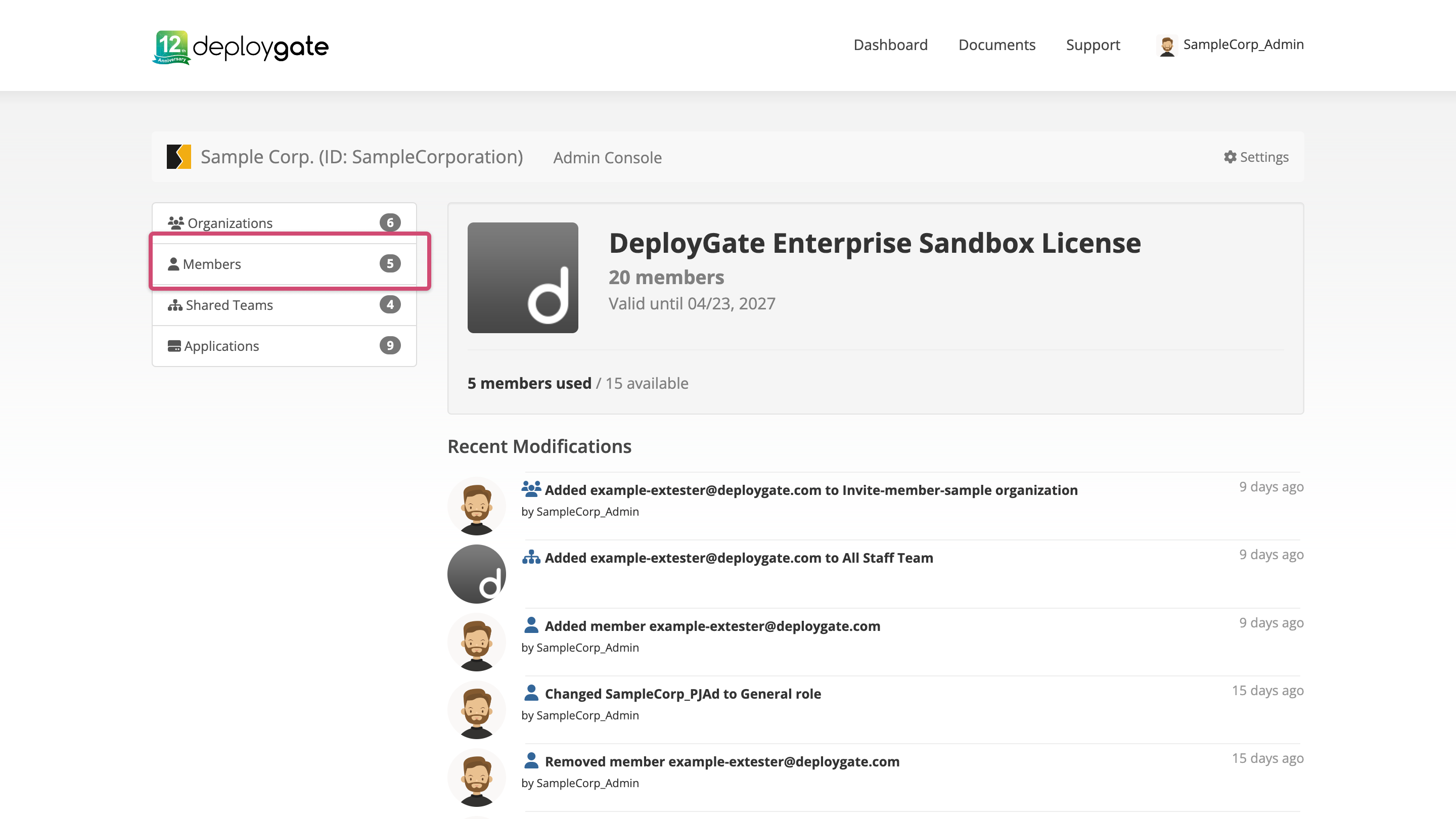Select Members in the sidebar
1456x819 pixels.
tap(284, 264)
